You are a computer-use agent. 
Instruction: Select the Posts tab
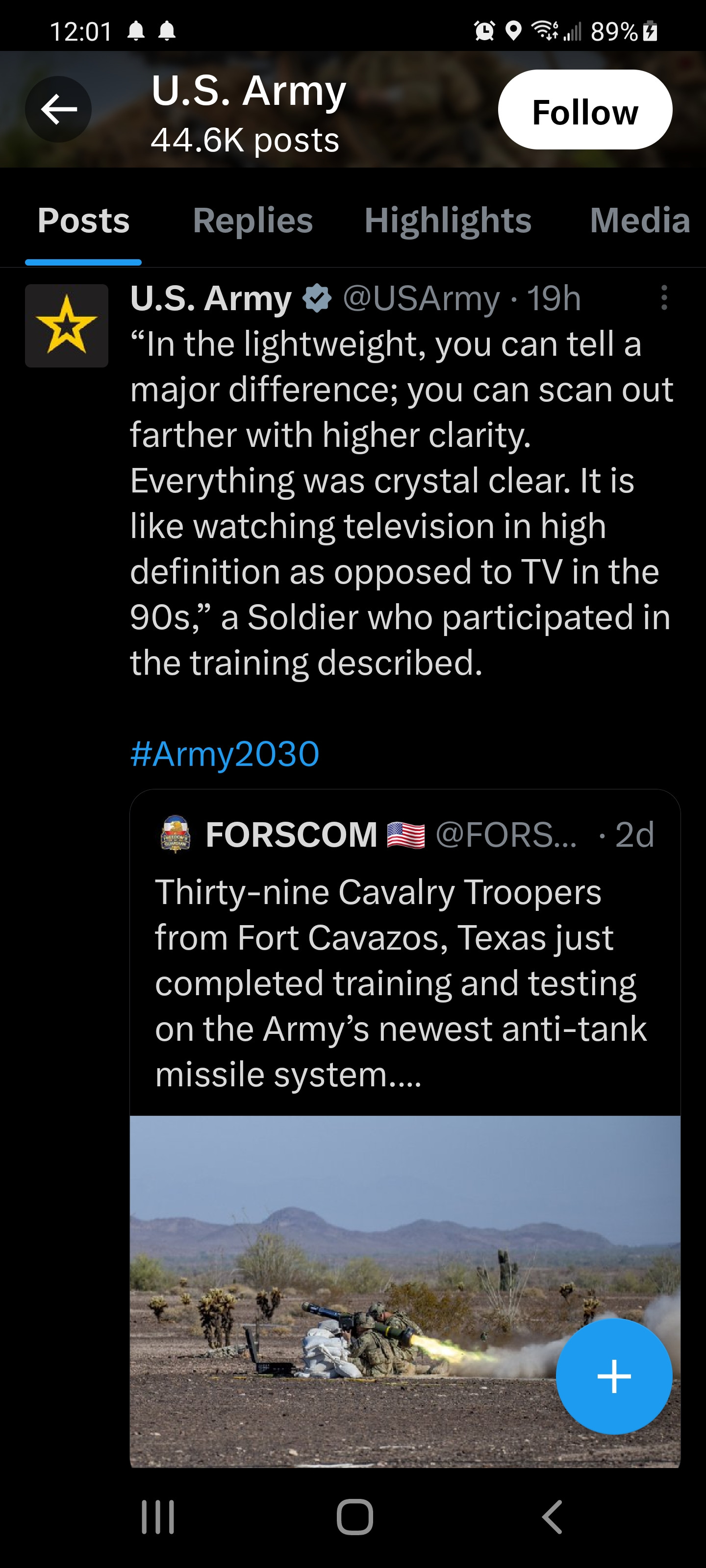pos(83,220)
